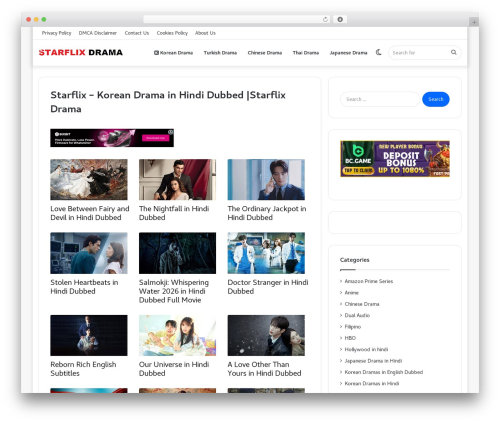This screenshot has width=500, height=423.
Task: Select Amazon Prime Series category
Action: tap(369, 281)
